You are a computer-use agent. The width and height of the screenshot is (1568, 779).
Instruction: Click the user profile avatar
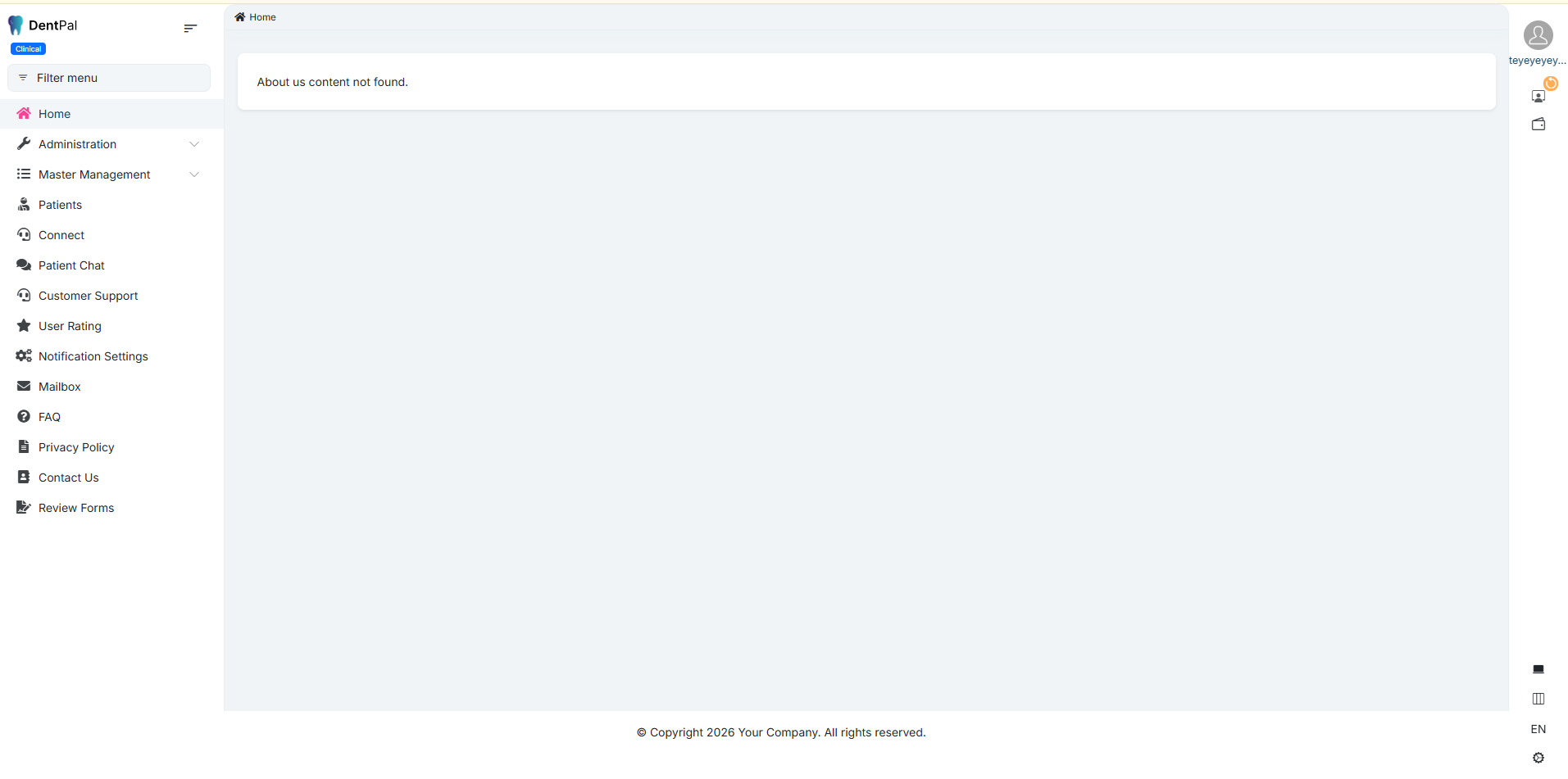click(x=1538, y=35)
